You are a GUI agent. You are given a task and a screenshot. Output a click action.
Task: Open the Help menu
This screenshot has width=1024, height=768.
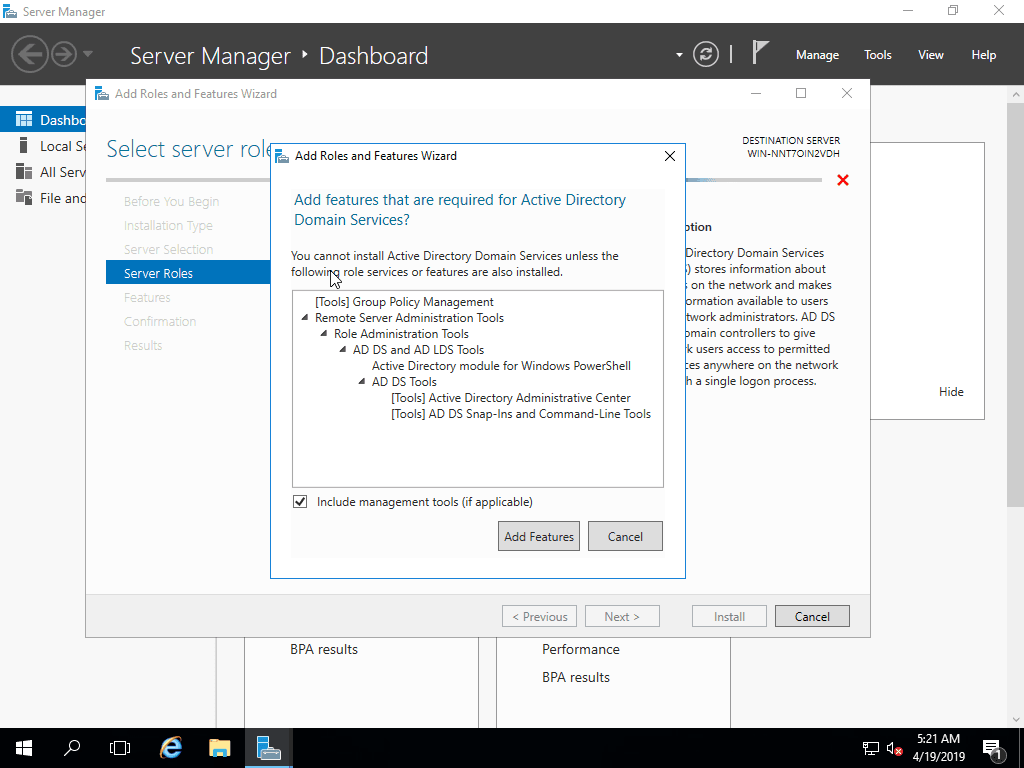pyautogui.click(x=984, y=55)
